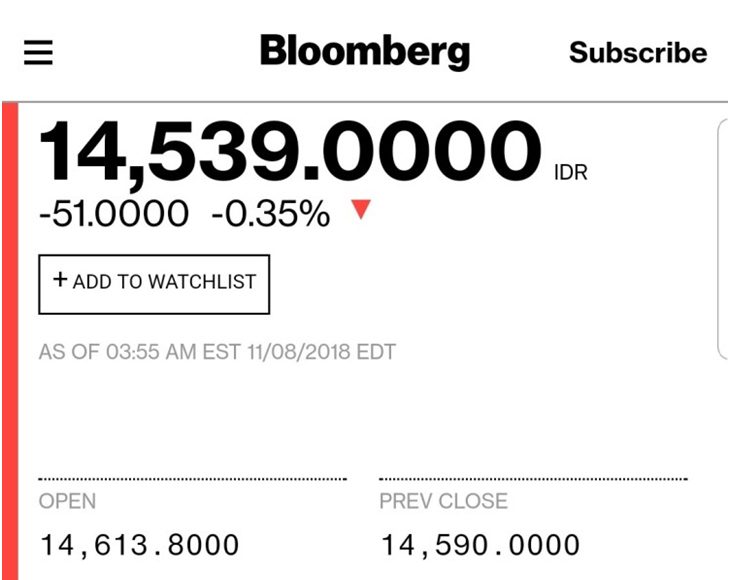
Task: Click the -51.0000 change value
Action: (x=113, y=213)
